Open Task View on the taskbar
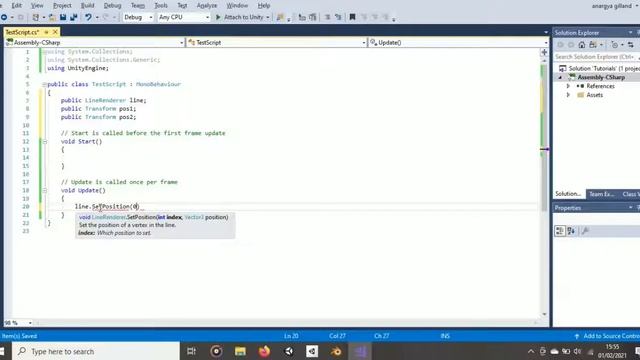Image resolution: width=640 pixels, height=360 pixels. click(x=191, y=351)
